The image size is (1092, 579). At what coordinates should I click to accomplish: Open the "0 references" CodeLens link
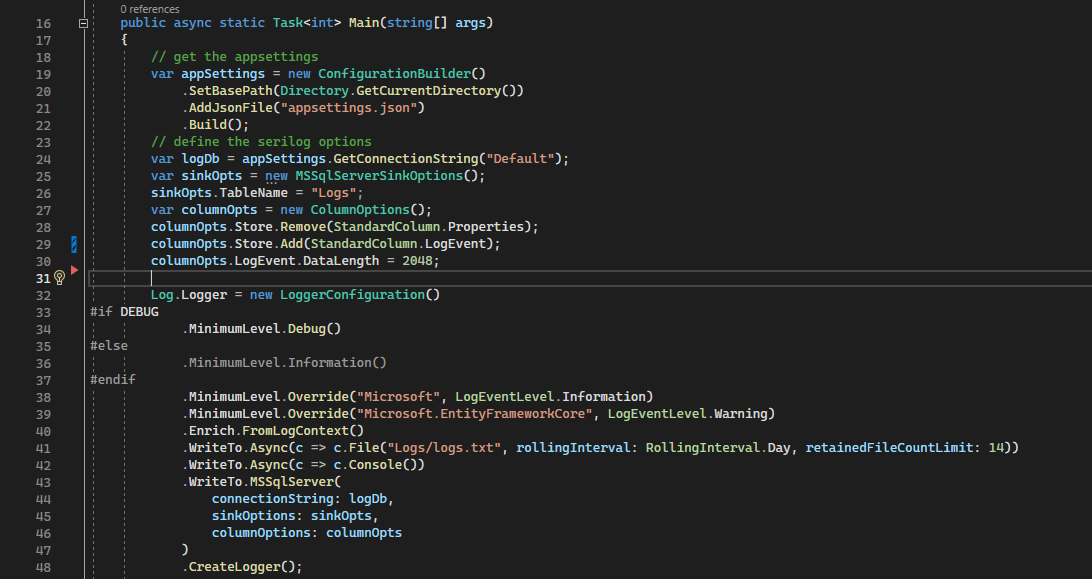(150, 8)
